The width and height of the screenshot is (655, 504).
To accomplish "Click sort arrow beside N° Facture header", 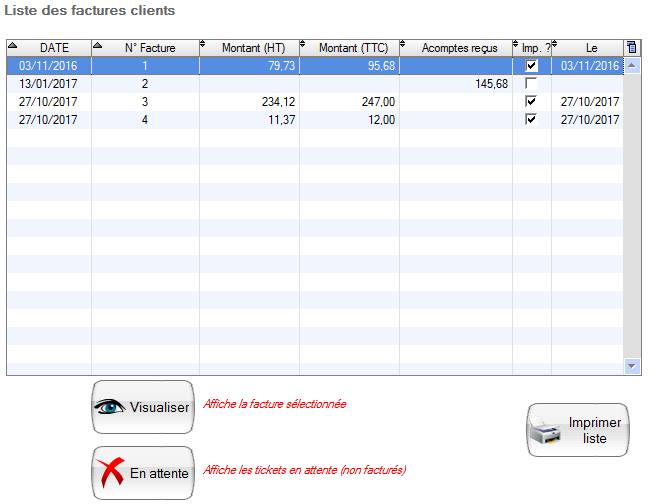I will click(x=97, y=47).
